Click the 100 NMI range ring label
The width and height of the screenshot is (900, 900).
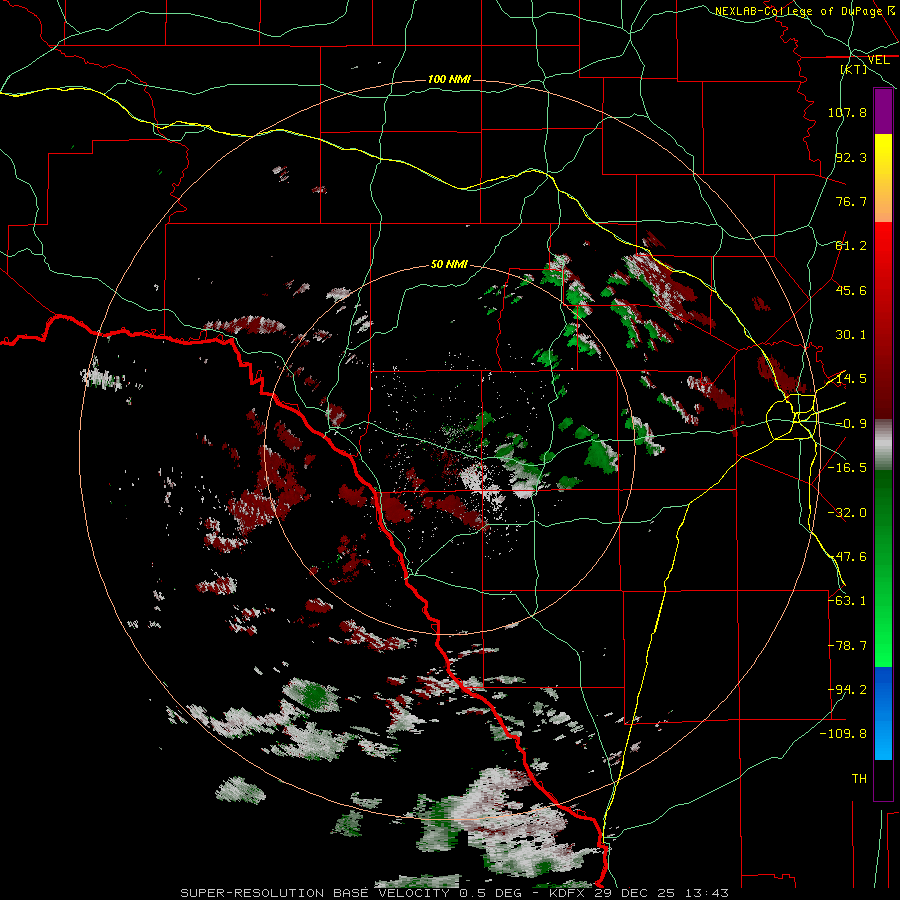[449, 79]
